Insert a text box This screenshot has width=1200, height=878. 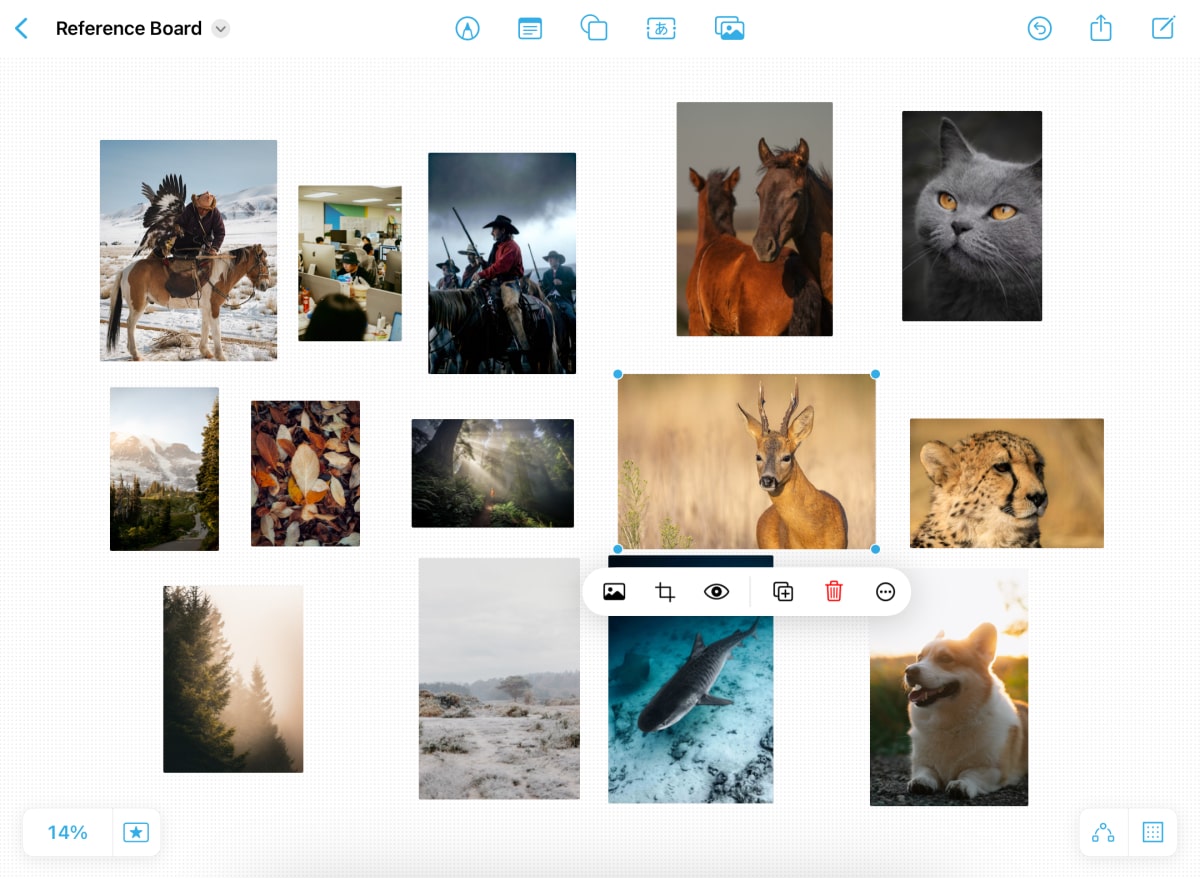pos(661,29)
